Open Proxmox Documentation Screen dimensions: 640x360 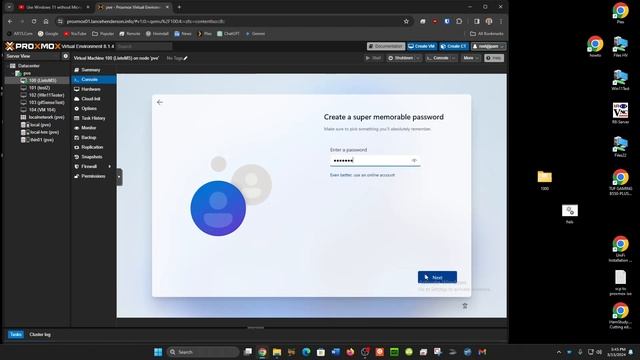pyautogui.click(x=386, y=47)
